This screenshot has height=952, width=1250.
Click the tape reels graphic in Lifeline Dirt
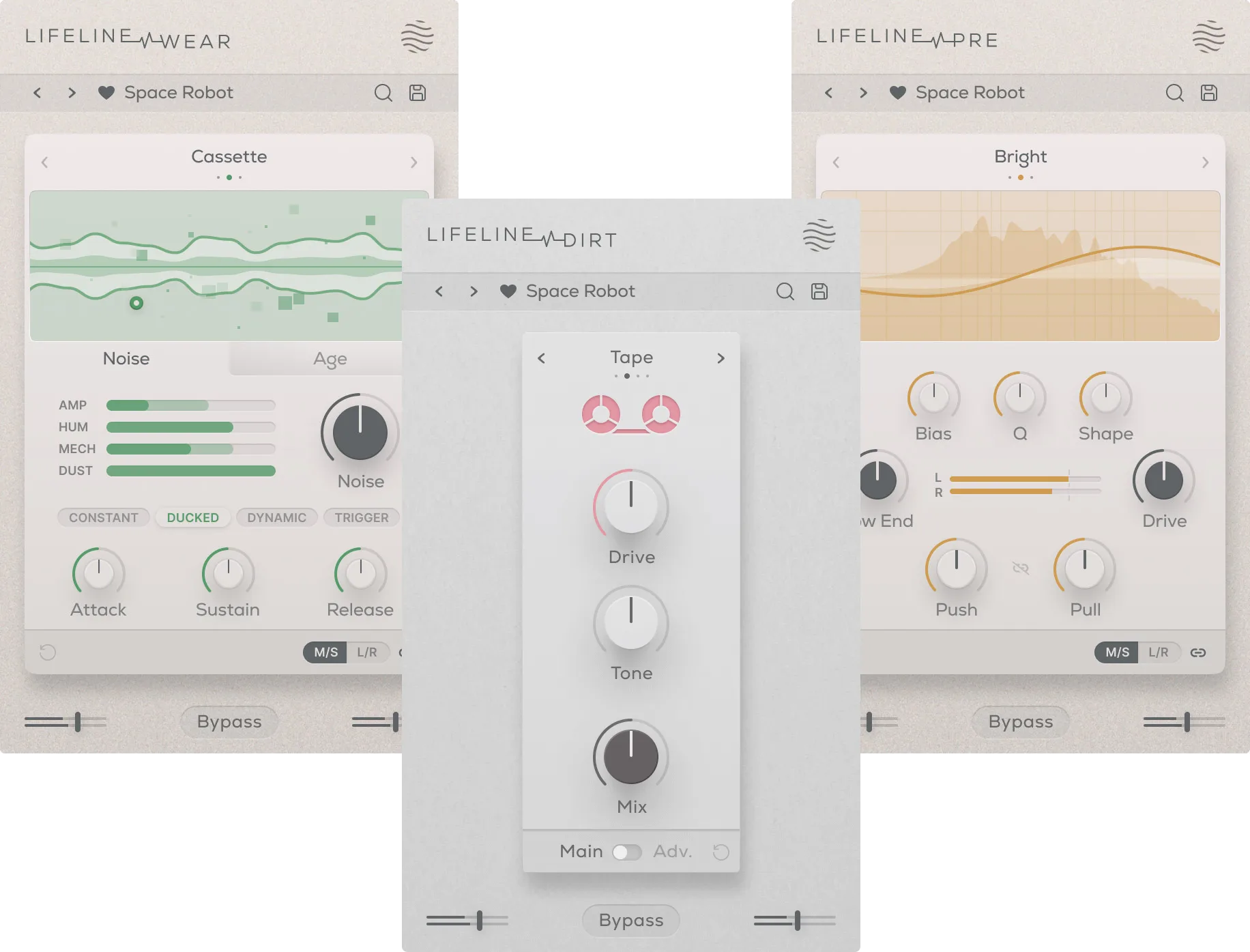630,414
